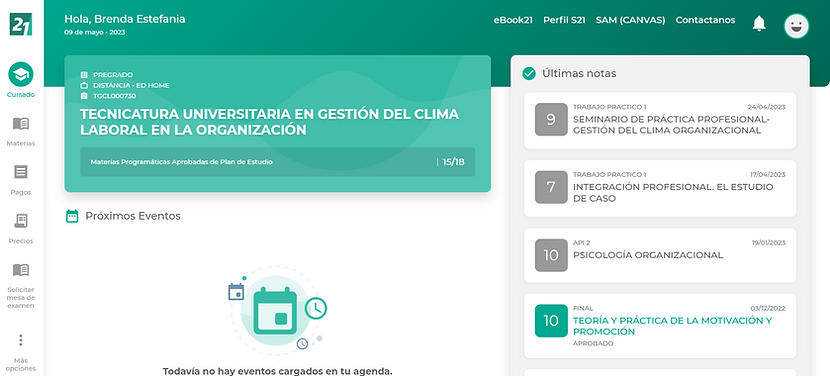The height and width of the screenshot is (376, 830).
Task: Open the notifications bell
Action: [759, 23]
